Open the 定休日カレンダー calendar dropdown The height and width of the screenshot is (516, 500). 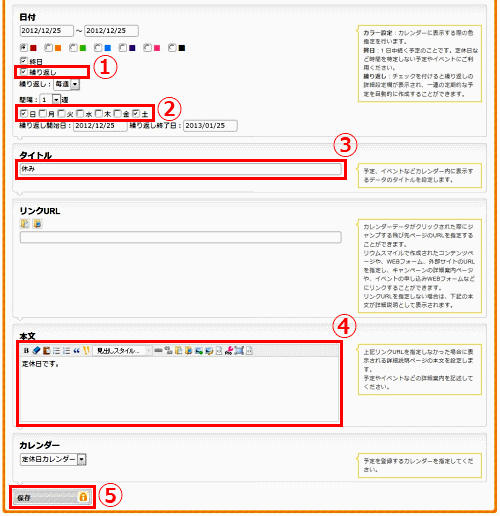53,459
